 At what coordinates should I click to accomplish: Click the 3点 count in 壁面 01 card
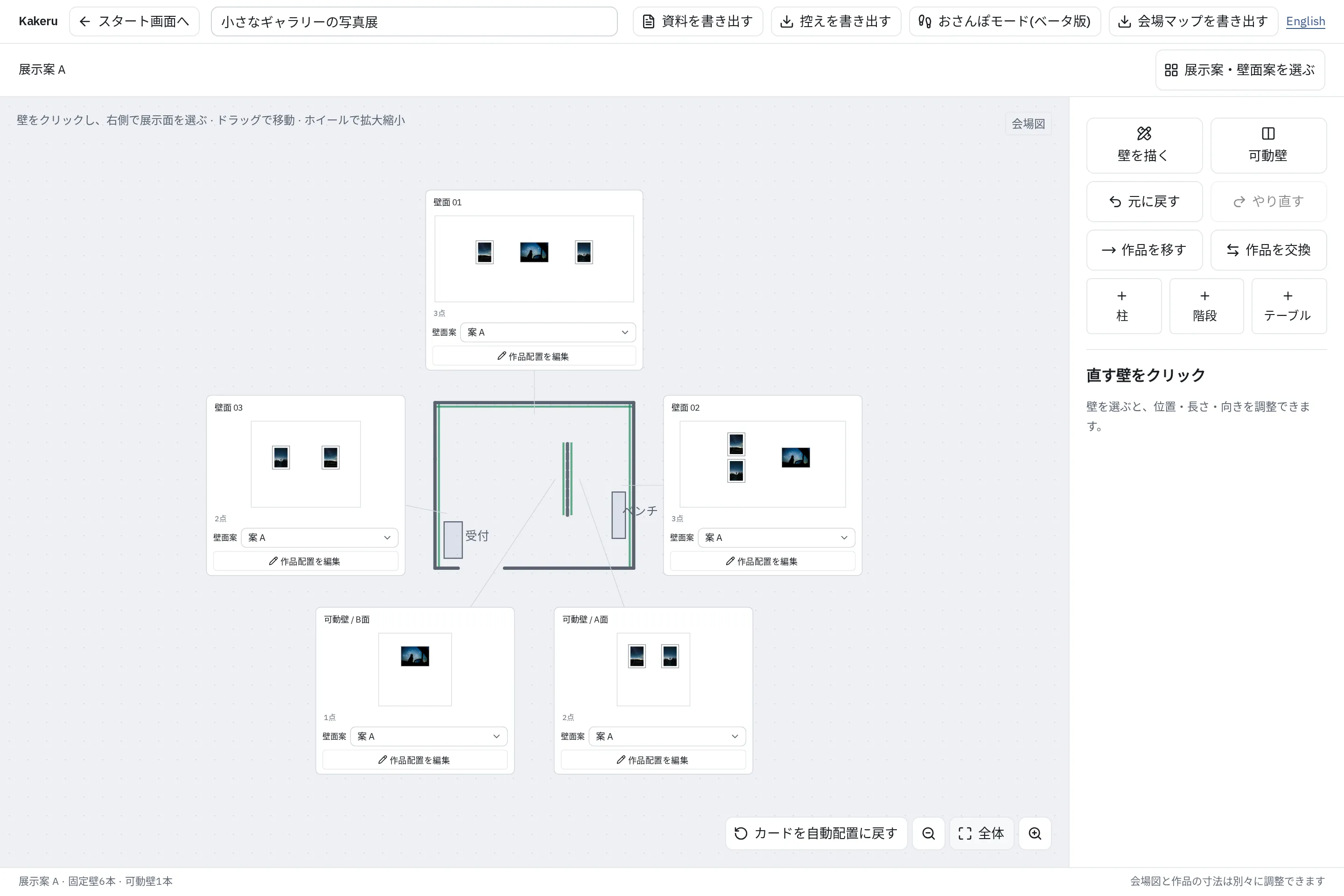coord(439,313)
